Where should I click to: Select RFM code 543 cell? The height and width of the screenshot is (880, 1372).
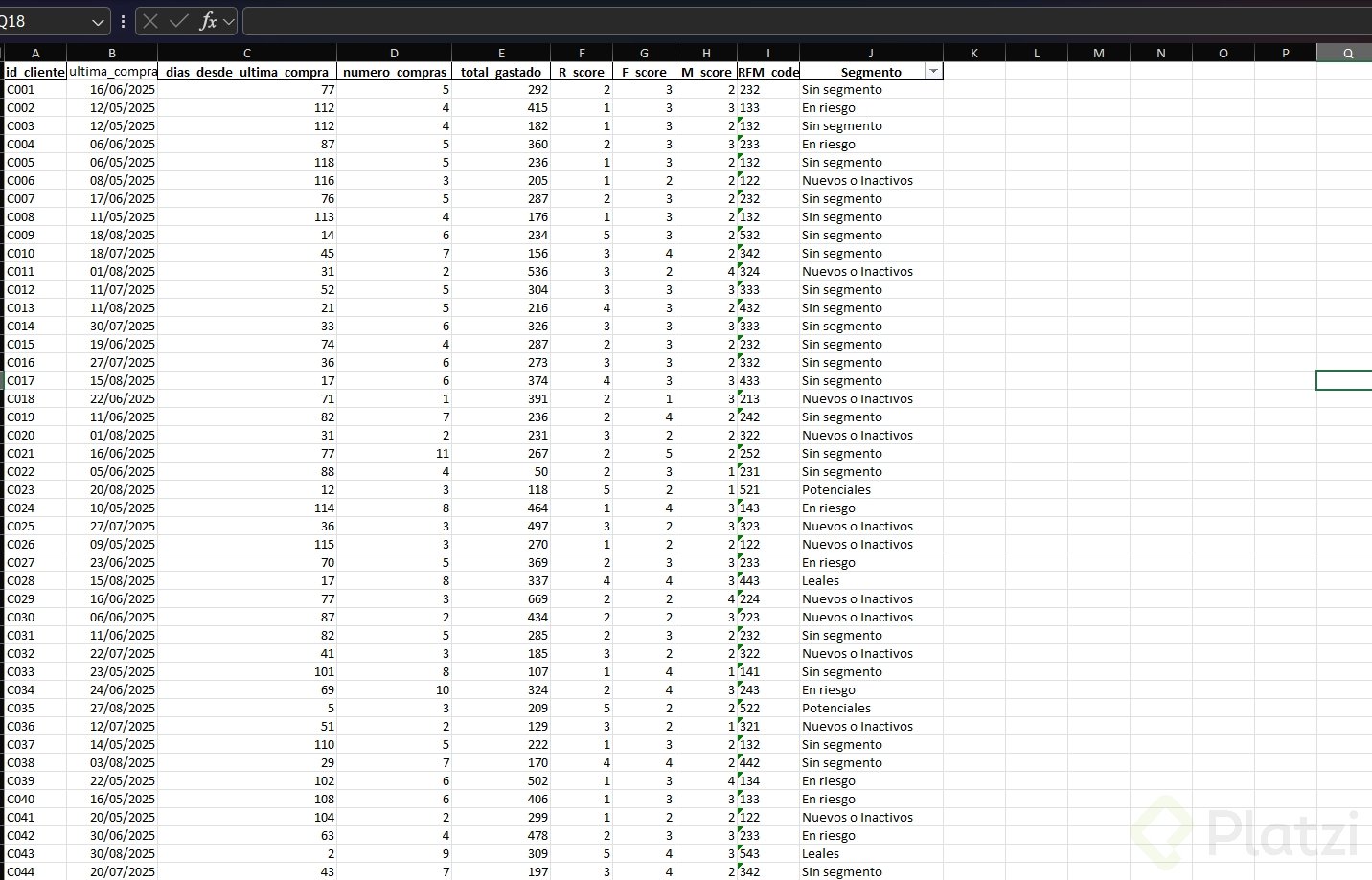[768, 854]
